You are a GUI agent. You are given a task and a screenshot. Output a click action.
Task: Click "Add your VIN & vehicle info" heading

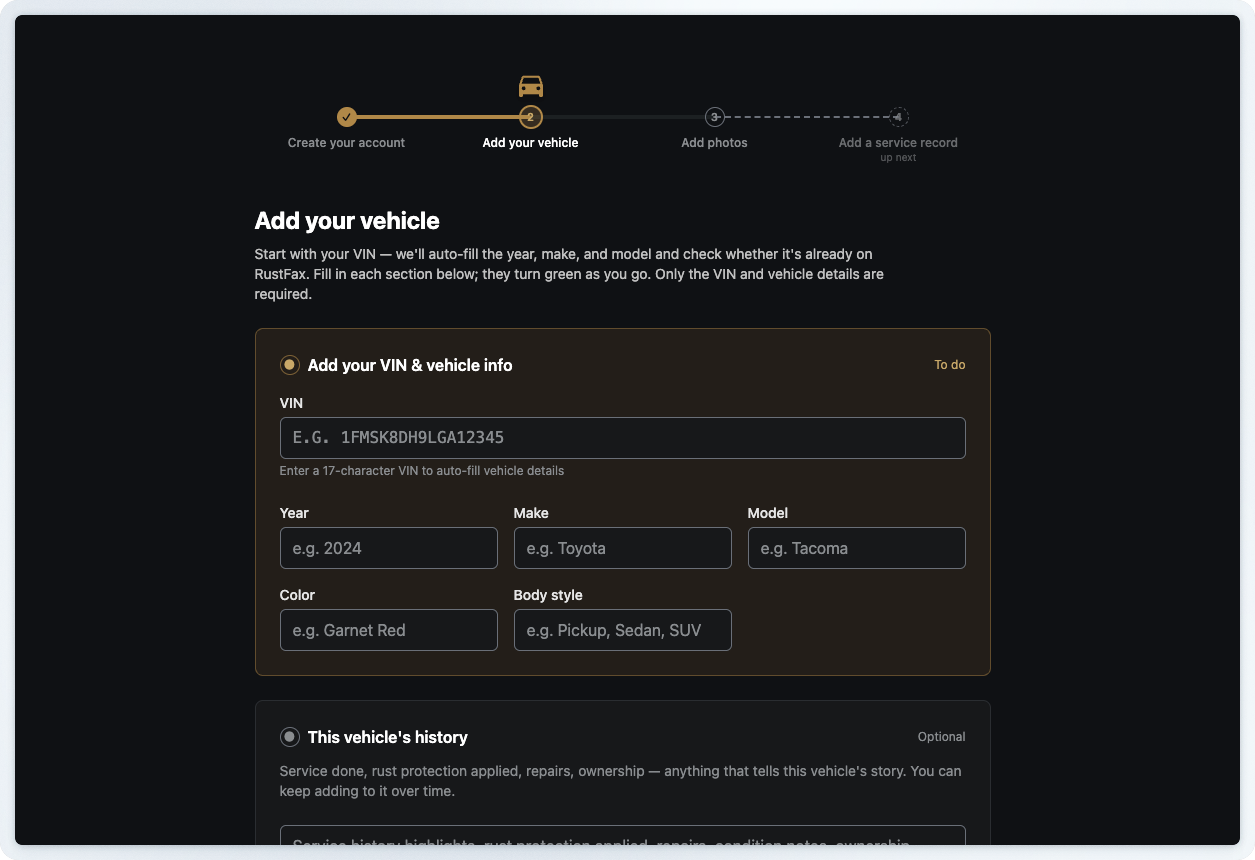[410, 365]
